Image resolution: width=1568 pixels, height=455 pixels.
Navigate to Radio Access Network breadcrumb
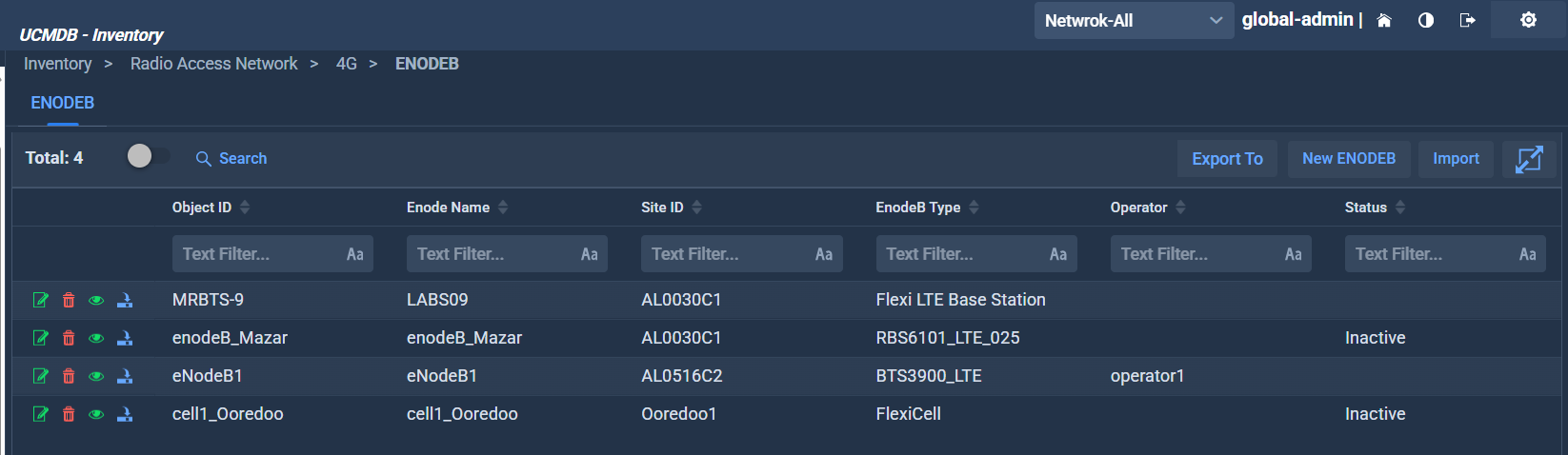click(x=213, y=64)
